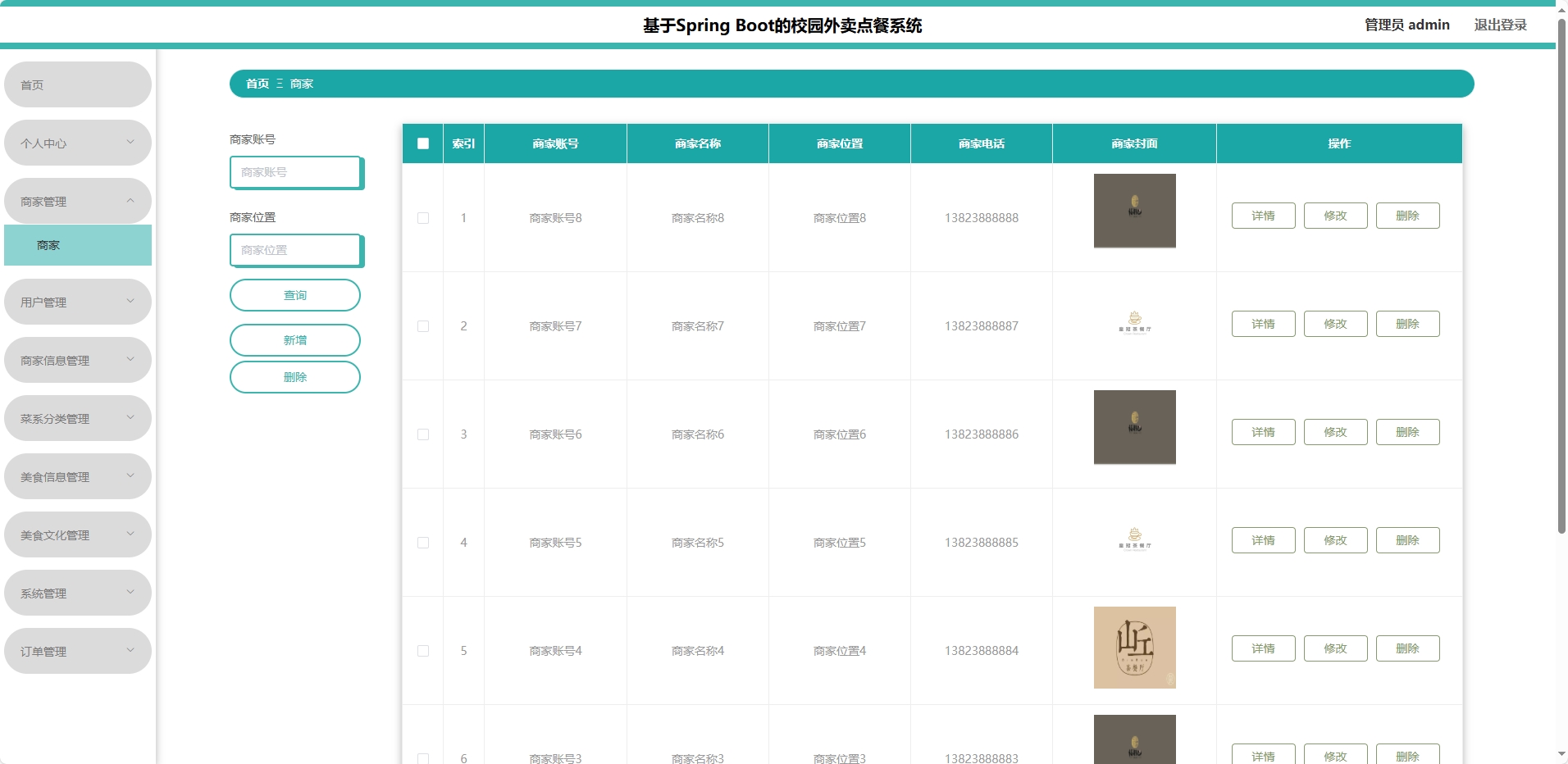
Task: Click 删除 for 商家账号8
Action: click(1408, 216)
